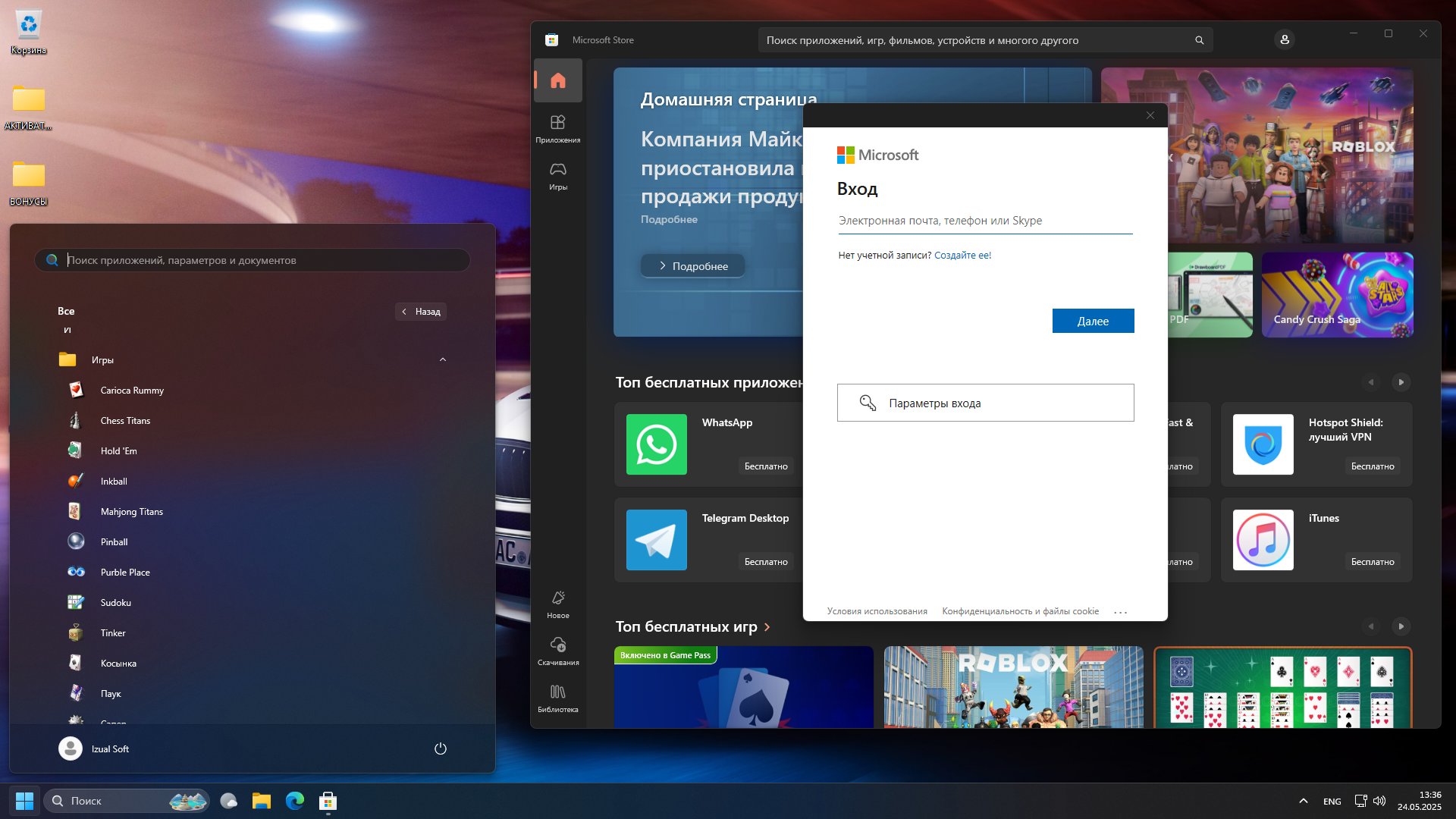Open the Приложения section in Store sidebar
1456x819 pixels.
tap(558, 128)
